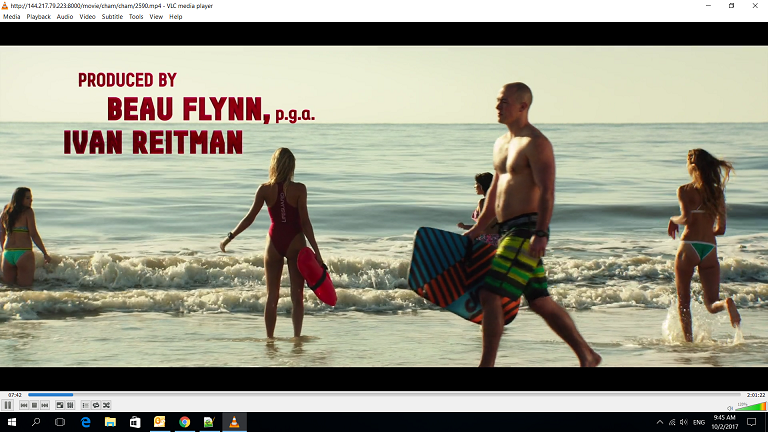
Task: Open the Video menu
Action: pos(87,17)
